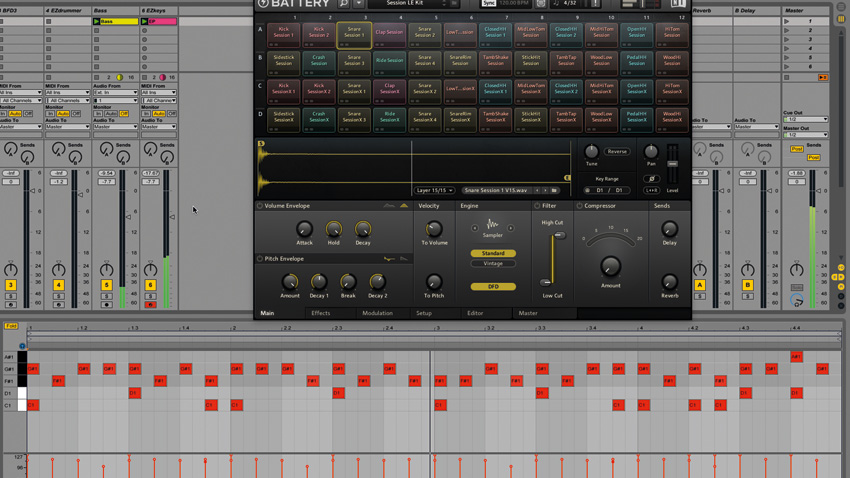Select the Crash Session pad in row B
This screenshot has height=478, width=850.
tap(319, 63)
